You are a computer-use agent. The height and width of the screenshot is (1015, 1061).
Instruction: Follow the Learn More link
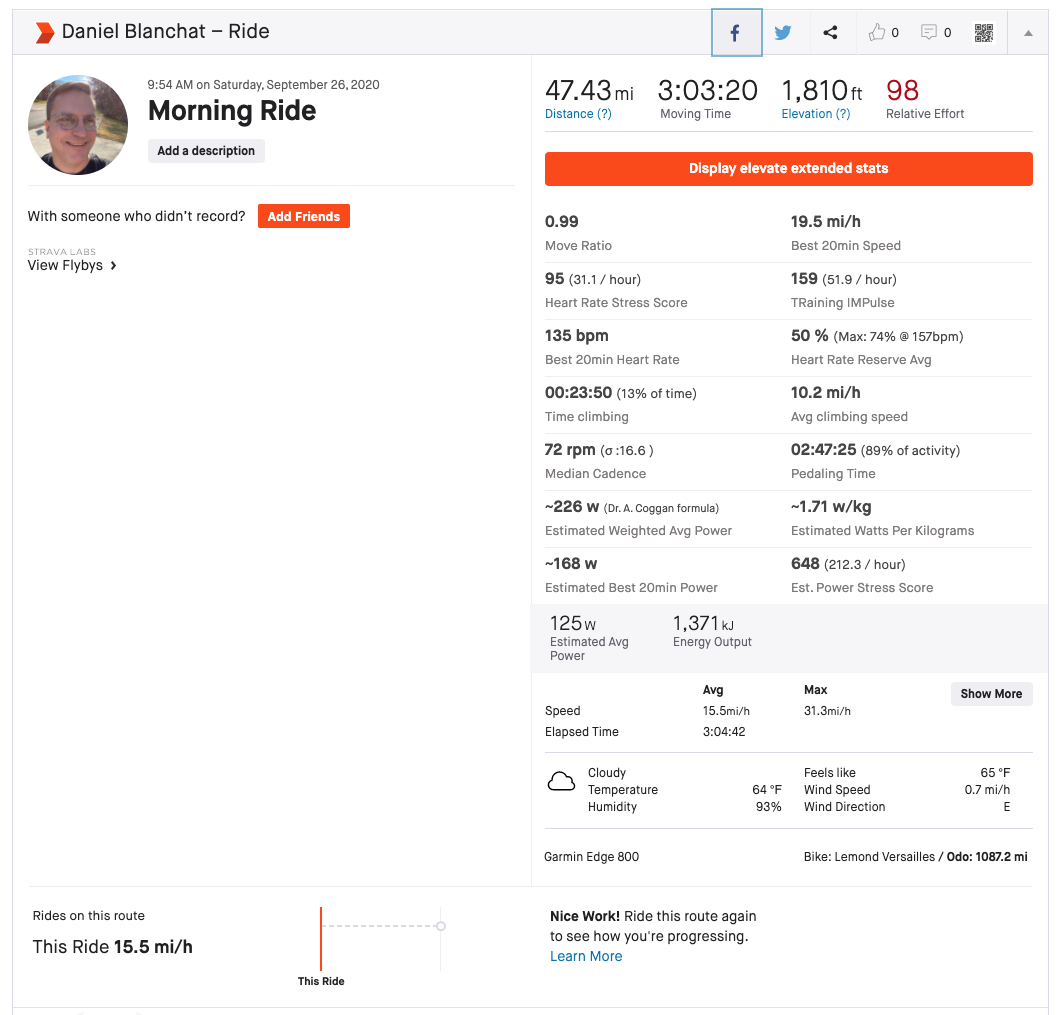[x=586, y=956]
